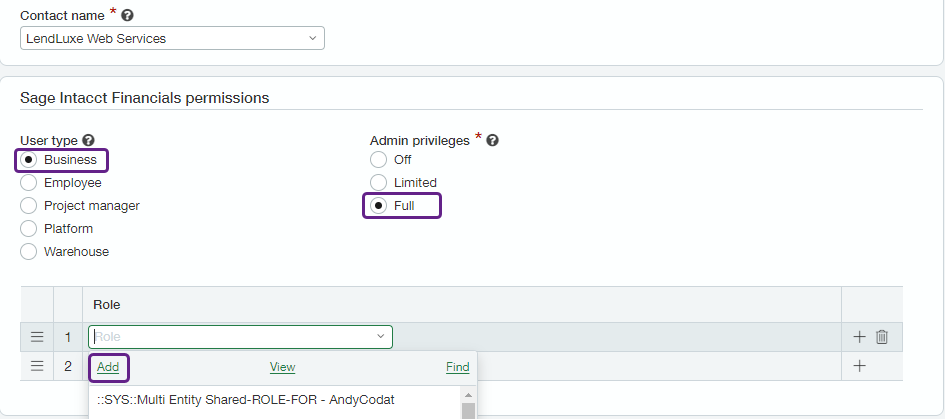Viewport: 945px width, 419px height.
Task: Click the Find link in role dropdown
Action: [x=457, y=367]
